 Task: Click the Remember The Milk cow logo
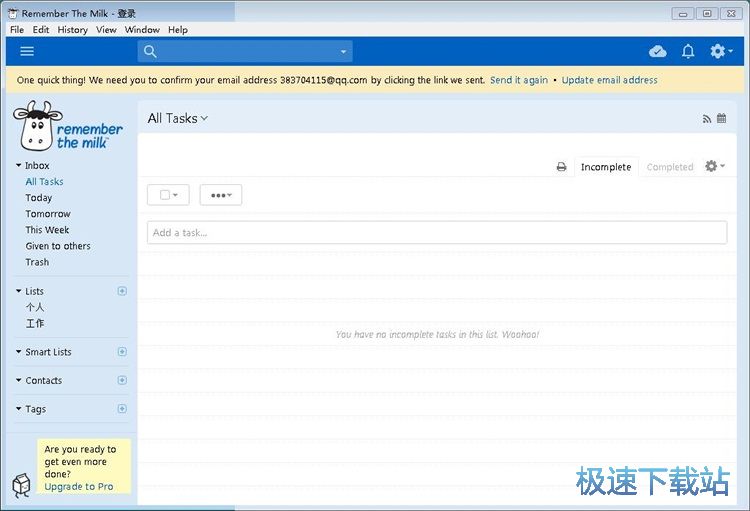[68, 126]
